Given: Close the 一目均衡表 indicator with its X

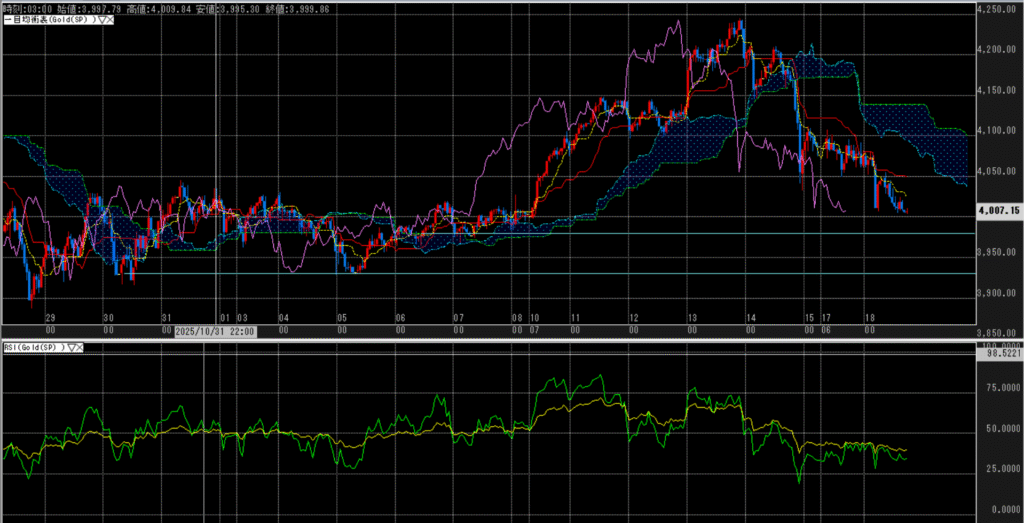Looking at the screenshot, I should (110, 20).
